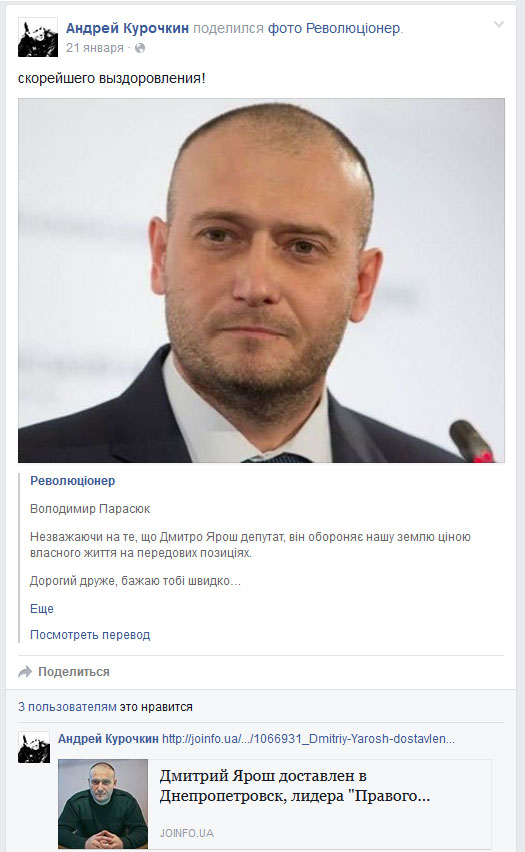The width and height of the screenshot is (525, 852).
Task: Open commenter name Андрей Курочкин link
Action: (x=108, y=739)
